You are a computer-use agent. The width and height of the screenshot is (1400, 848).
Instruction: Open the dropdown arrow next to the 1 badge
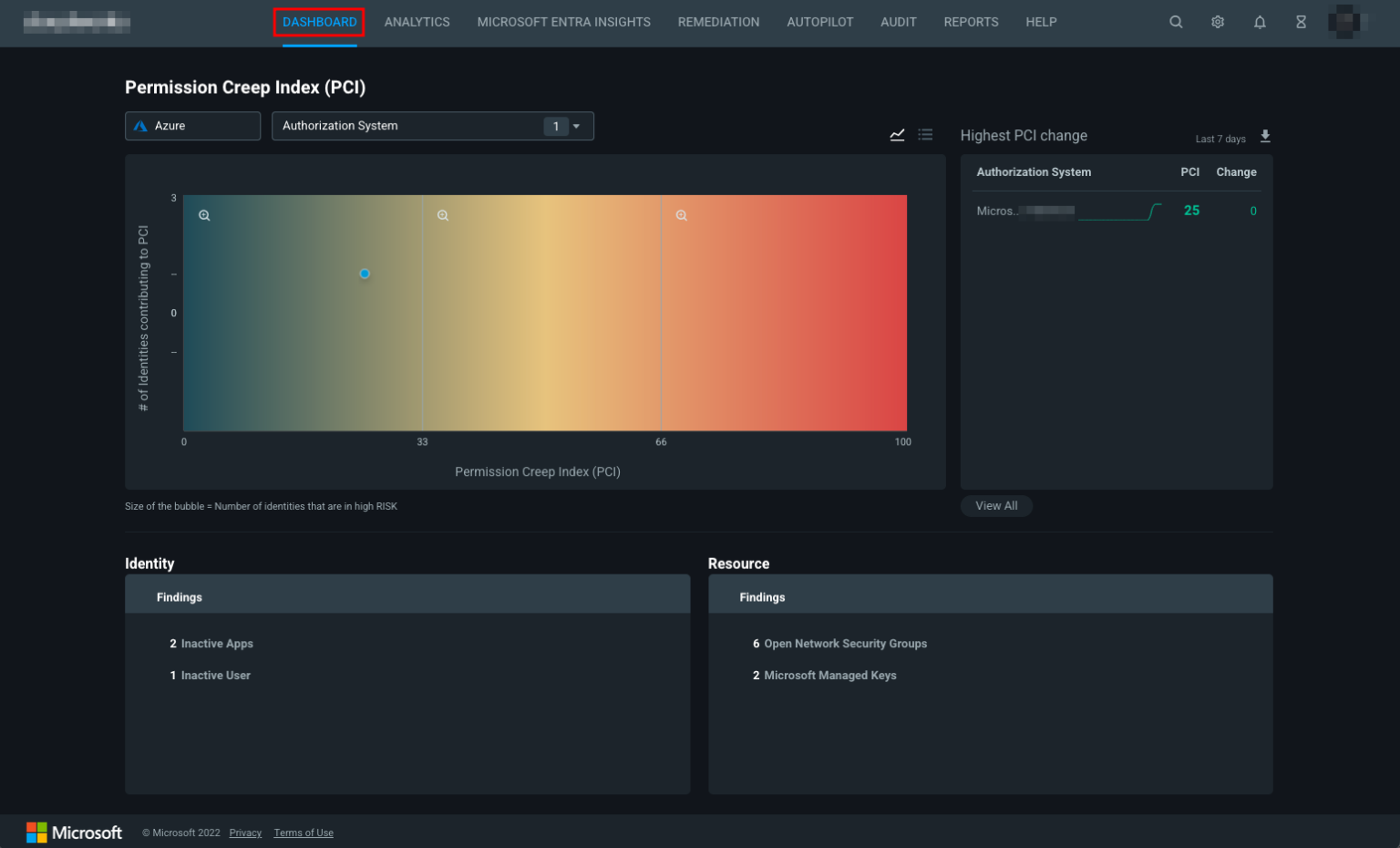click(x=577, y=126)
